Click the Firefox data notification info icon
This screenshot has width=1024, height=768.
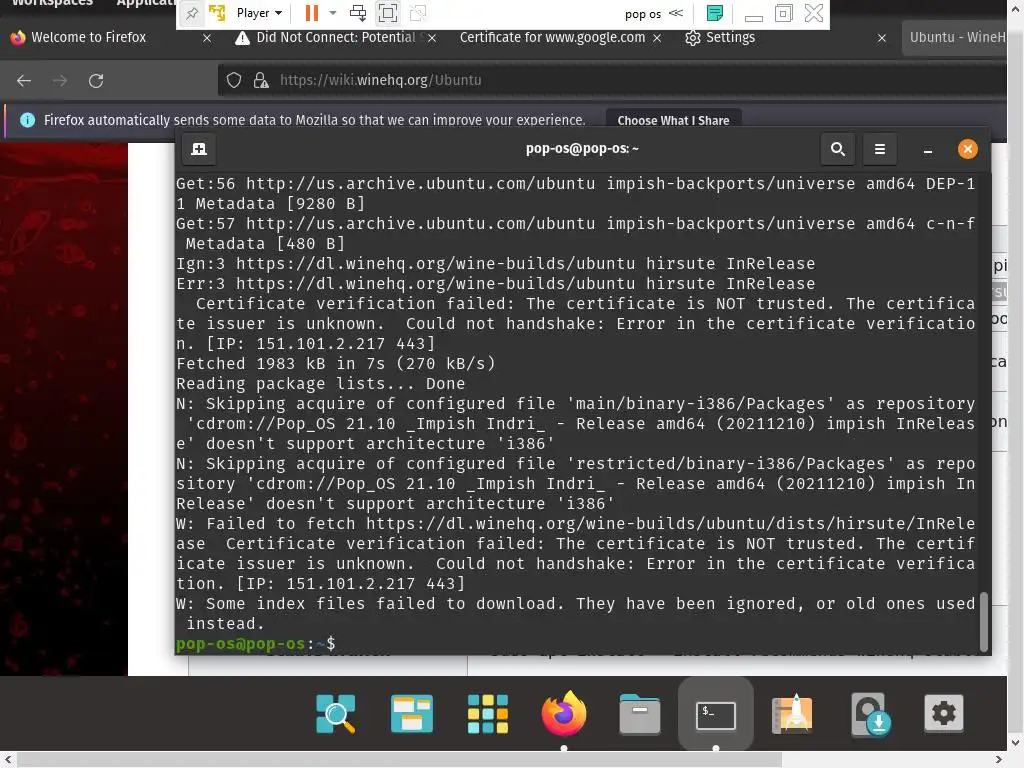[x=27, y=120]
